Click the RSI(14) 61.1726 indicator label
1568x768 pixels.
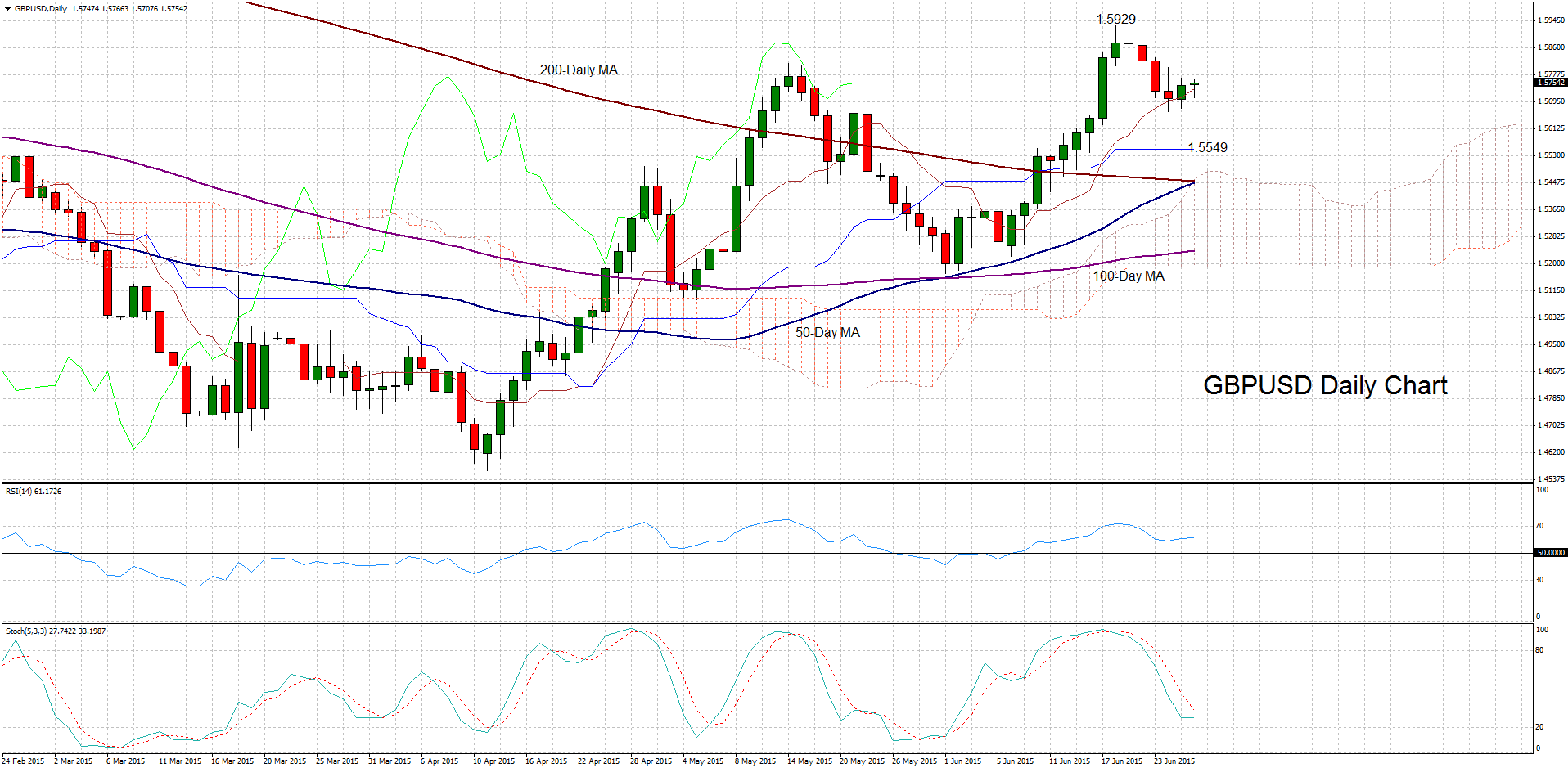coord(34,492)
